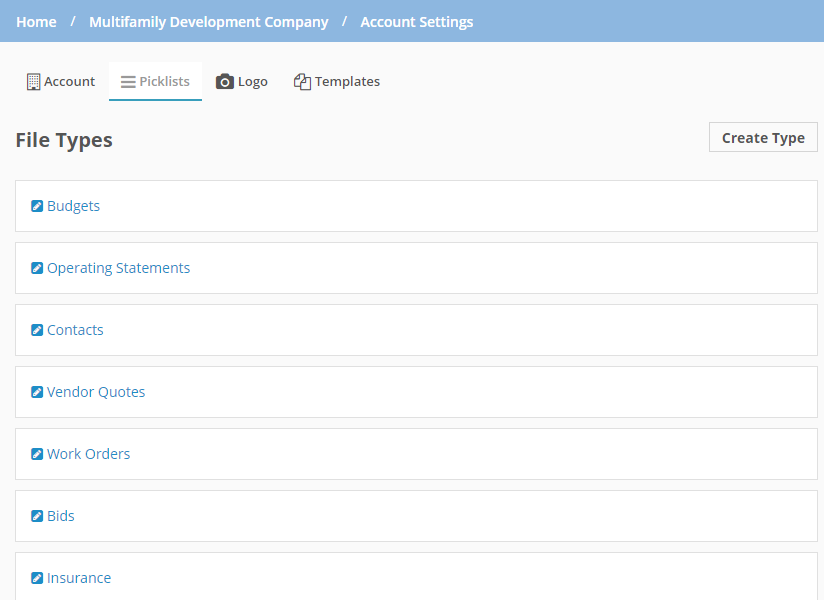Click the edit icon beside Insurance
This screenshot has height=600, width=824.
coord(37,578)
